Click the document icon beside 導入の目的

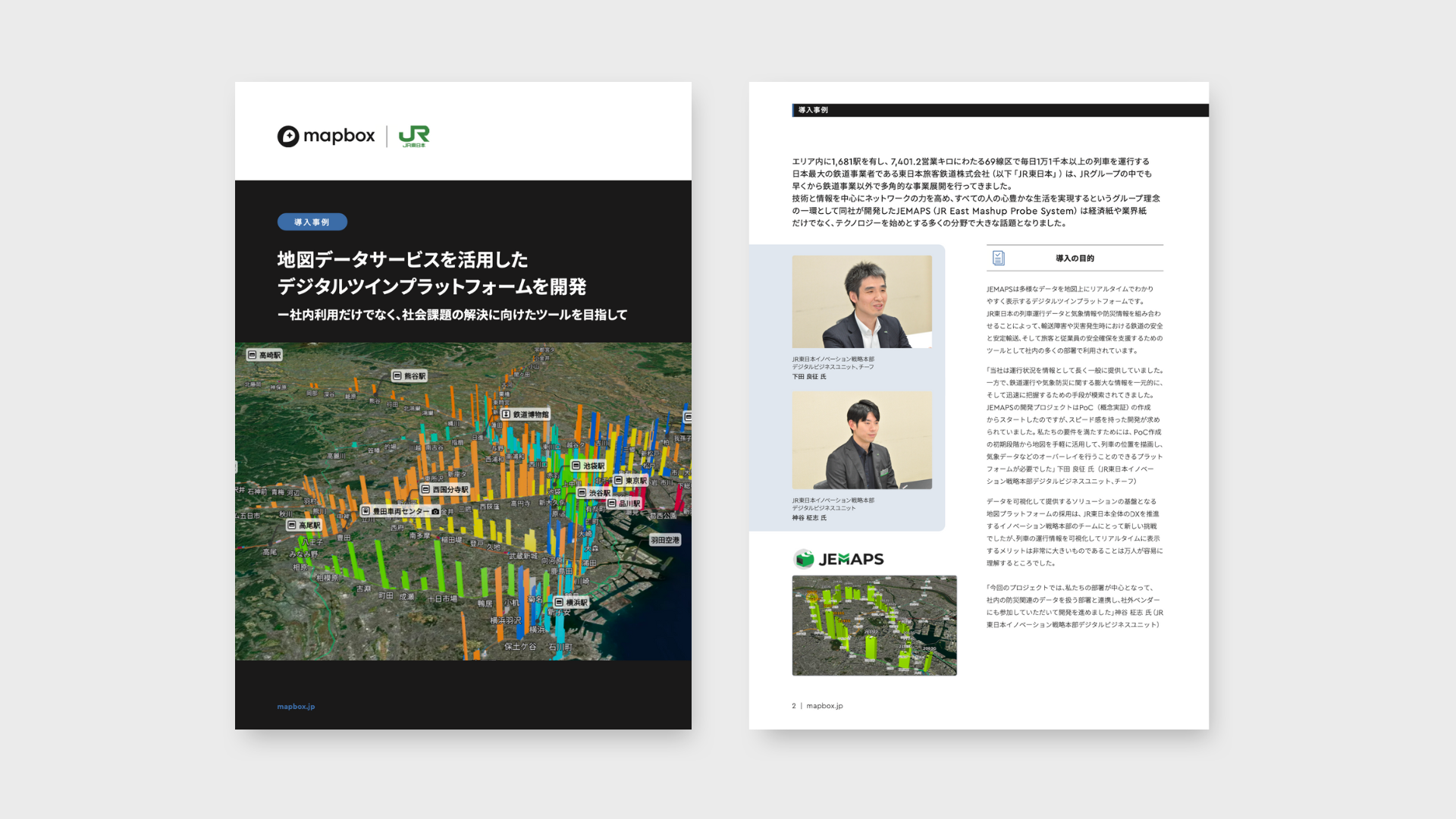tap(999, 259)
